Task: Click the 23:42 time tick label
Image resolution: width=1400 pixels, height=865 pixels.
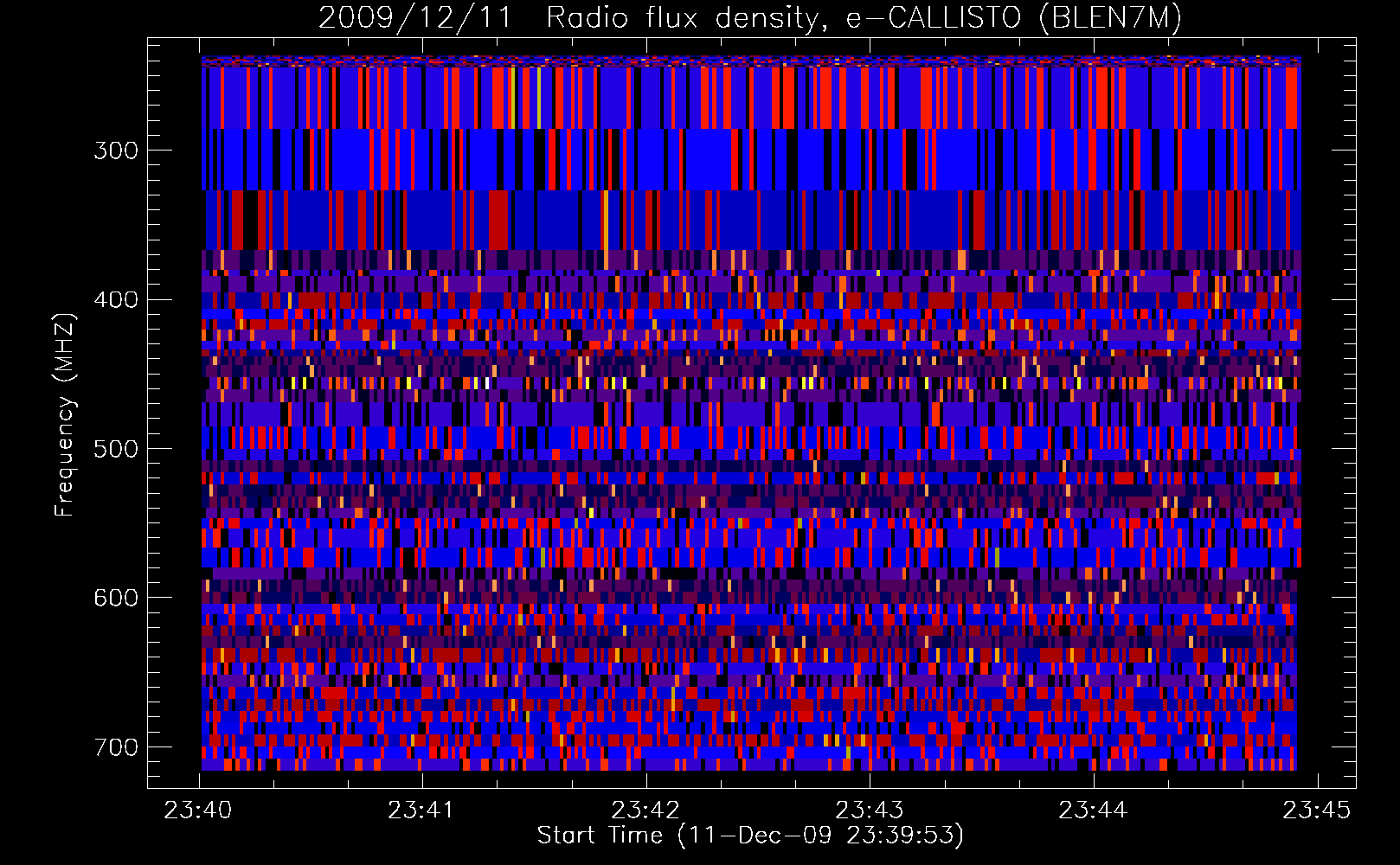Action: click(x=645, y=810)
